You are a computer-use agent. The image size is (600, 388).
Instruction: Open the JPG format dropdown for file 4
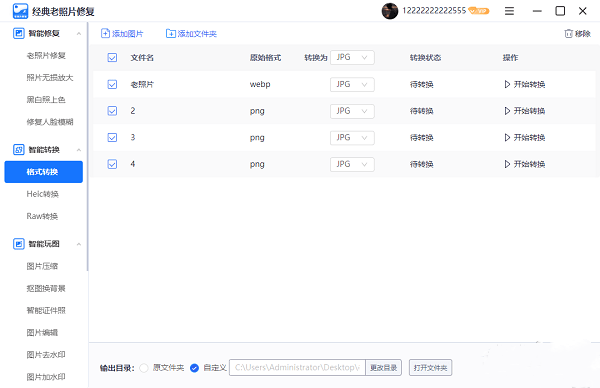point(352,164)
